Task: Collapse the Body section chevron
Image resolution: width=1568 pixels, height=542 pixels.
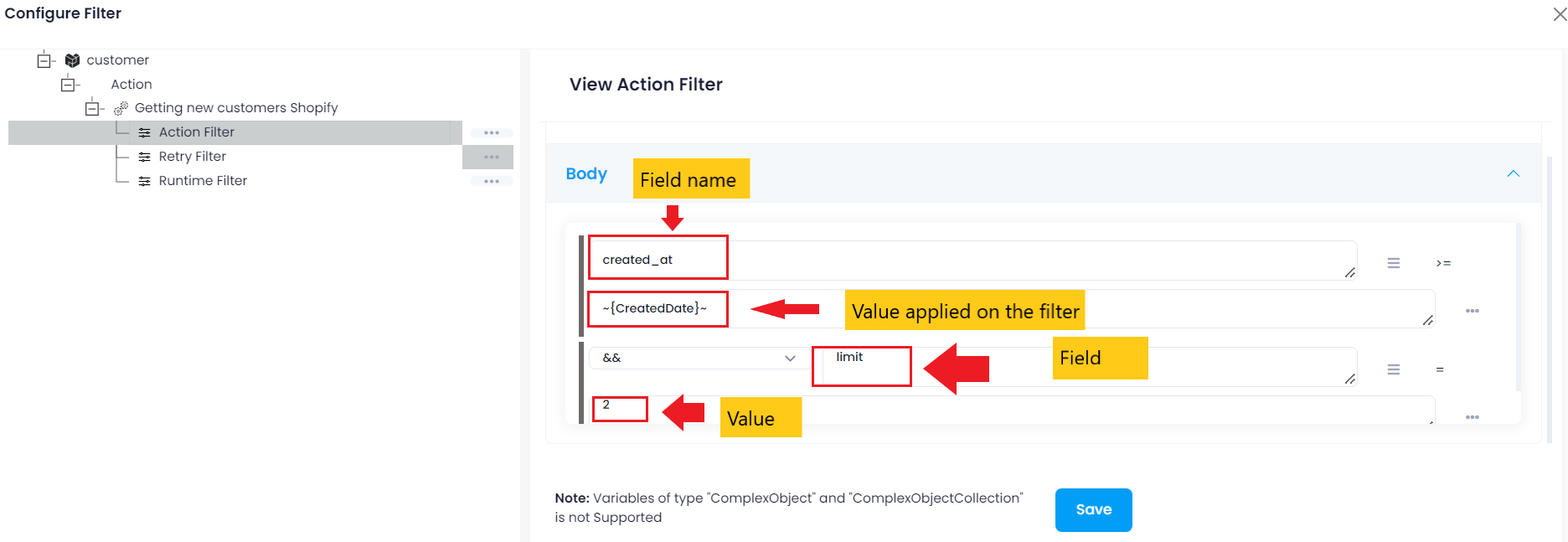Action: (1514, 173)
